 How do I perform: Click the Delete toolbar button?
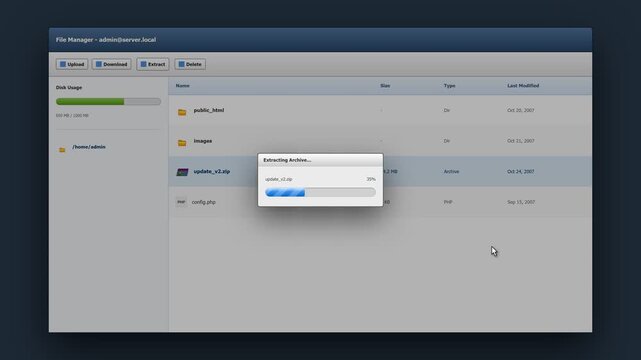point(190,64)
